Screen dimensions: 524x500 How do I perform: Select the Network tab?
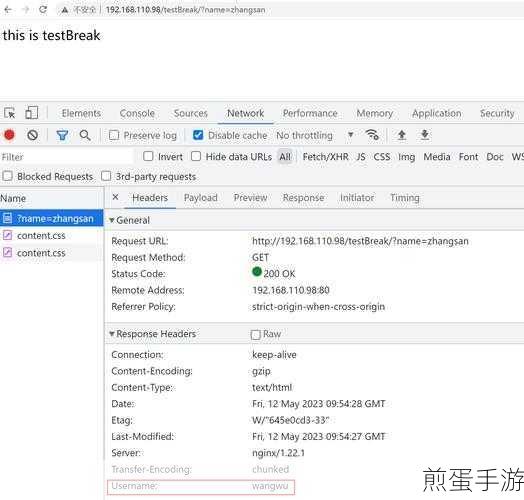(x=246, y=113)
